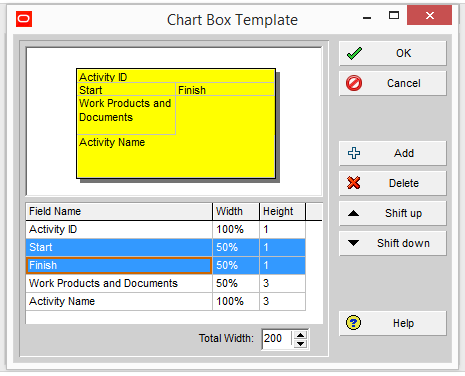Select Work Products and Documents row
Viewport: 465px width, 376px height.
[165, 284]
